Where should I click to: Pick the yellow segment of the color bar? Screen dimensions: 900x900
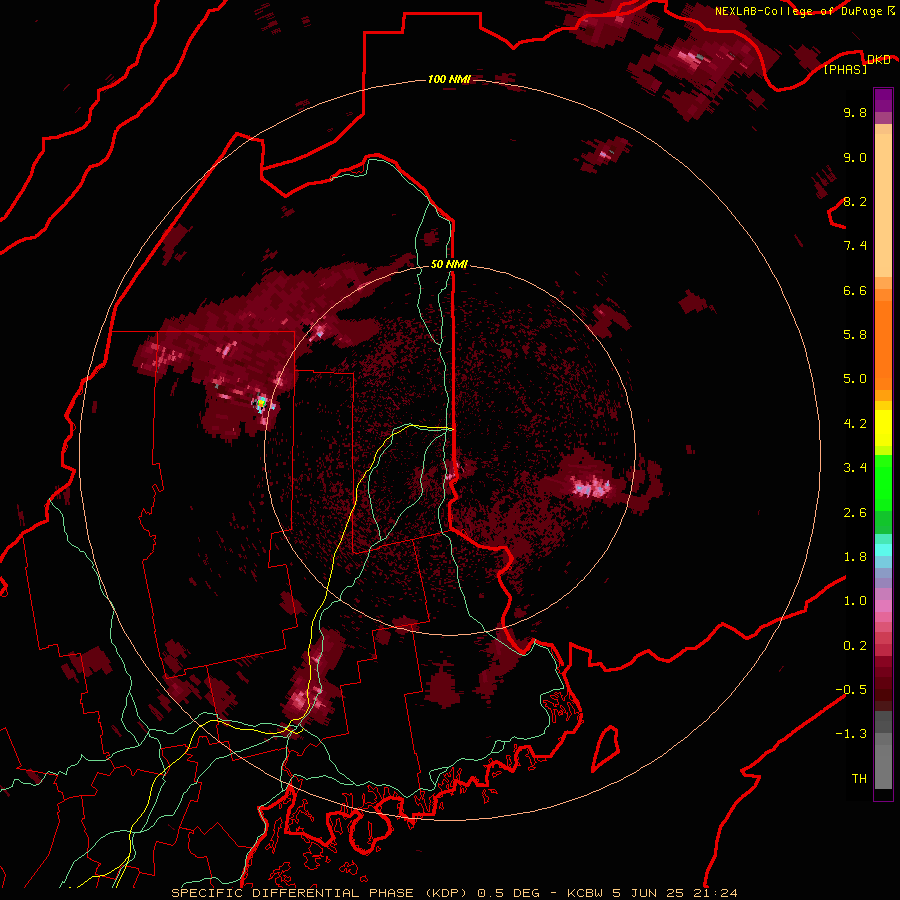(883, 428)
